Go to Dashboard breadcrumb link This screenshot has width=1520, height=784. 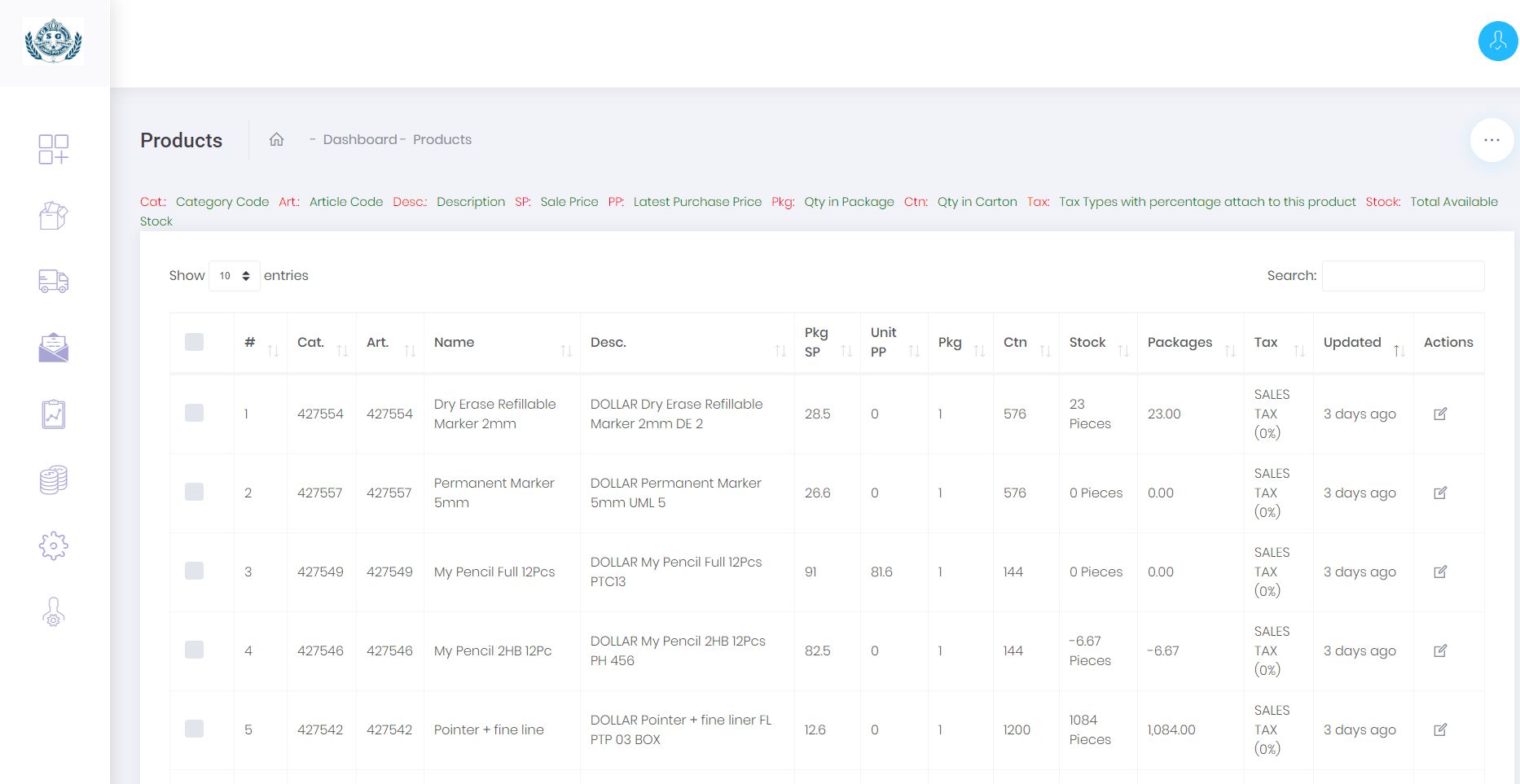coord(359,139)
